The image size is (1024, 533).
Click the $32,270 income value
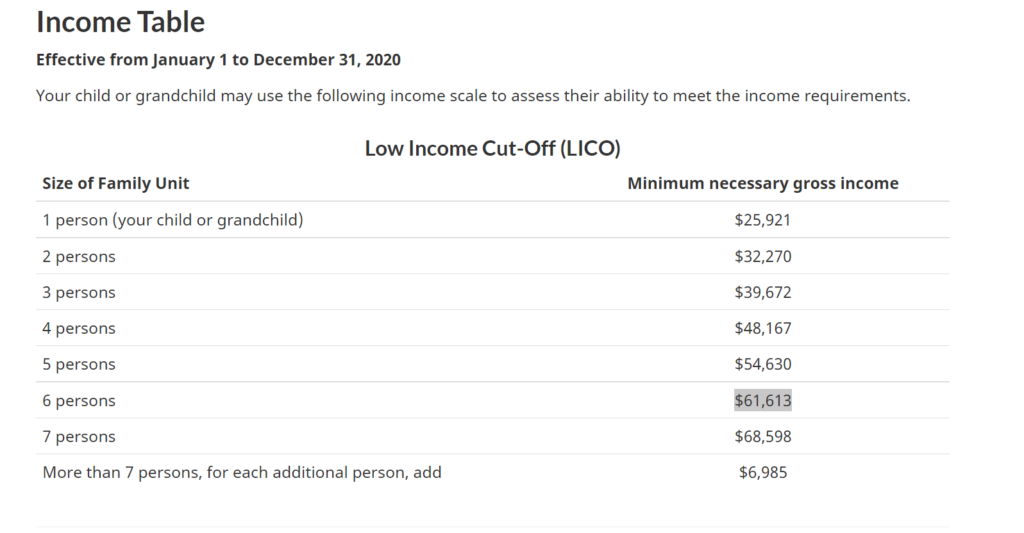pos(762,257)
